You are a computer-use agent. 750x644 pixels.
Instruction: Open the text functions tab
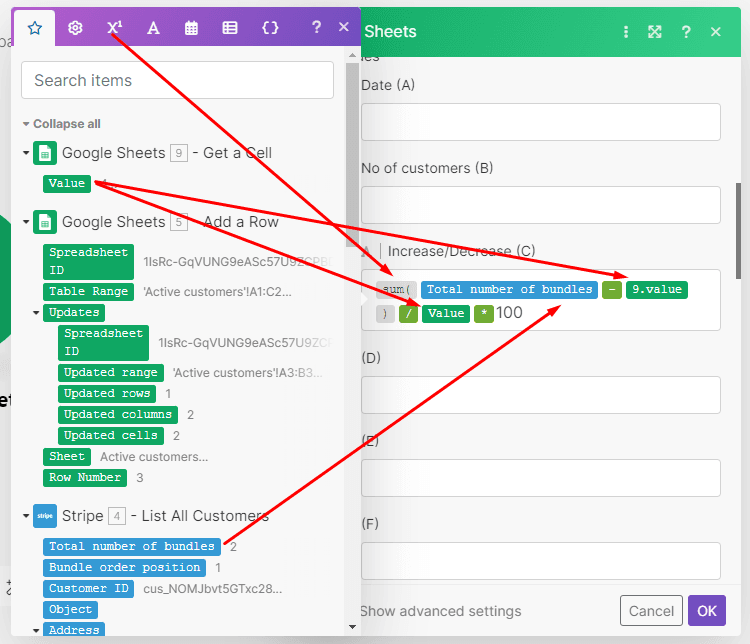coord(153,28)
